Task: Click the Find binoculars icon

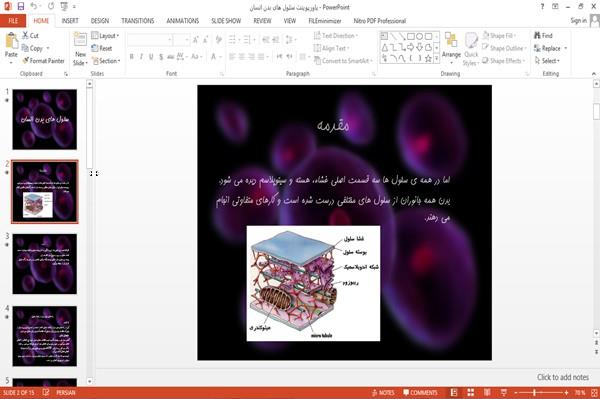Action: tap(537, 35)
